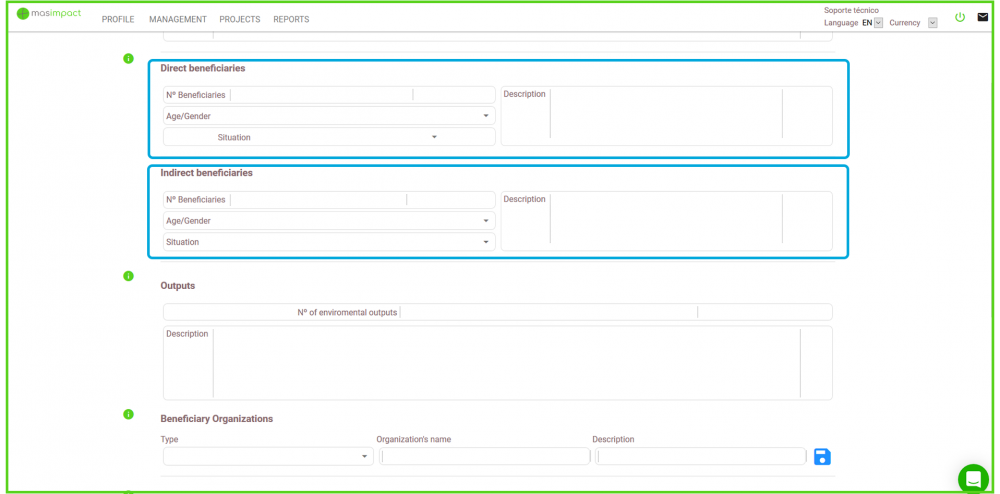Expand Age/Gender dropdown under Direct beneficiaries
This screenshot has width=1000, height=494.
tap(328, 116)
